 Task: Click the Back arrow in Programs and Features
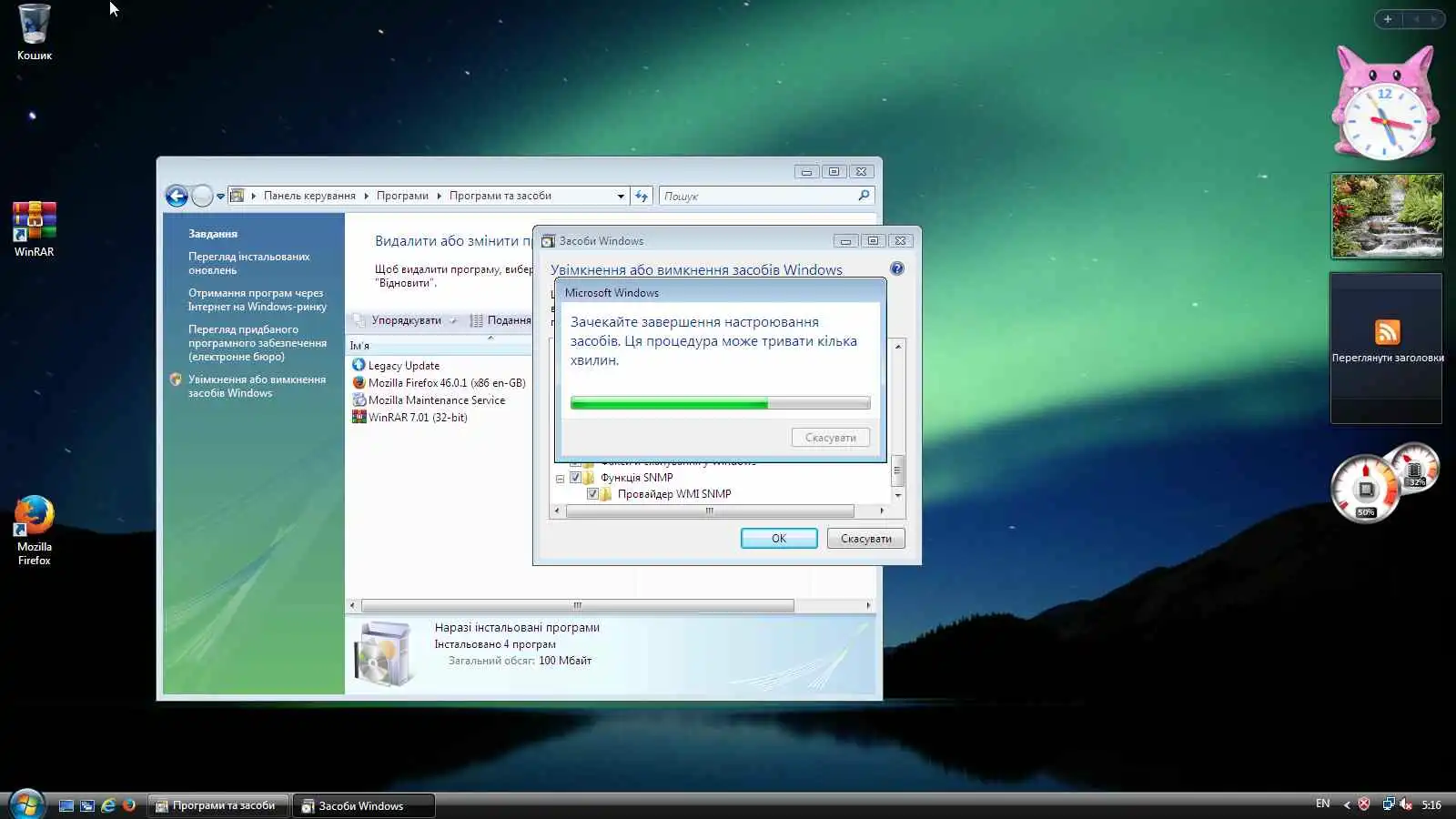pos(177,196)
